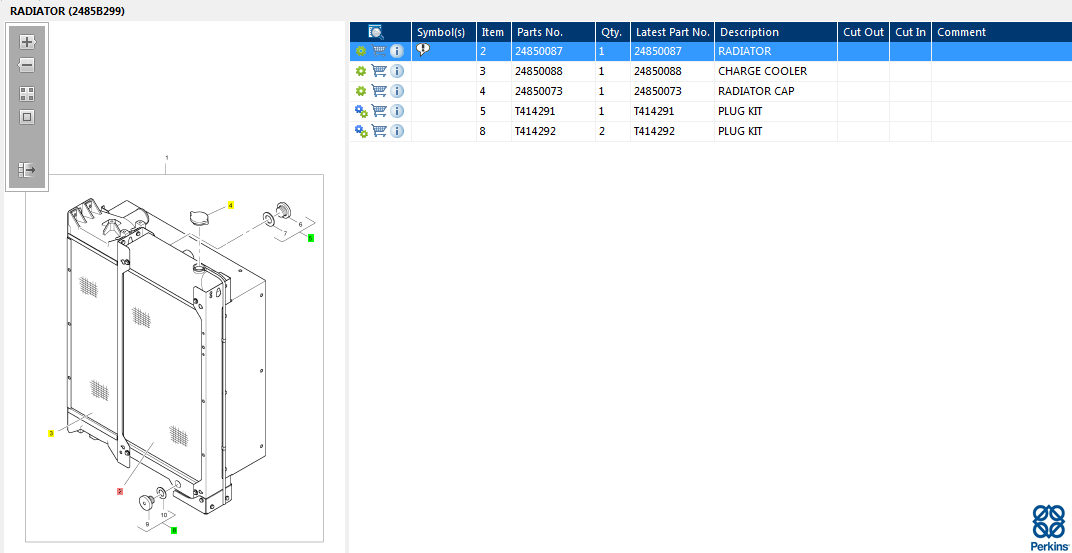Screen dimensions: 1072x553
Task: Sort by the Parts No. column header
Action: (553, 32)
